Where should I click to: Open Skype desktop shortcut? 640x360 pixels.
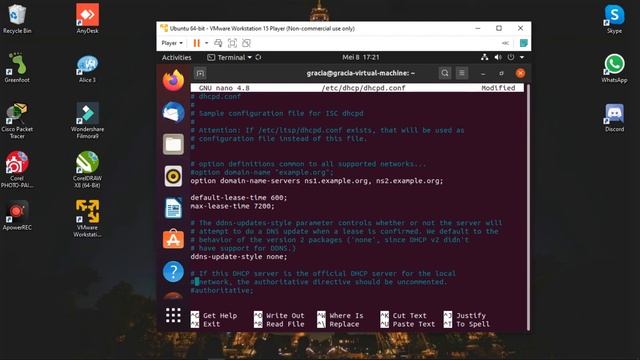(614, 18)
